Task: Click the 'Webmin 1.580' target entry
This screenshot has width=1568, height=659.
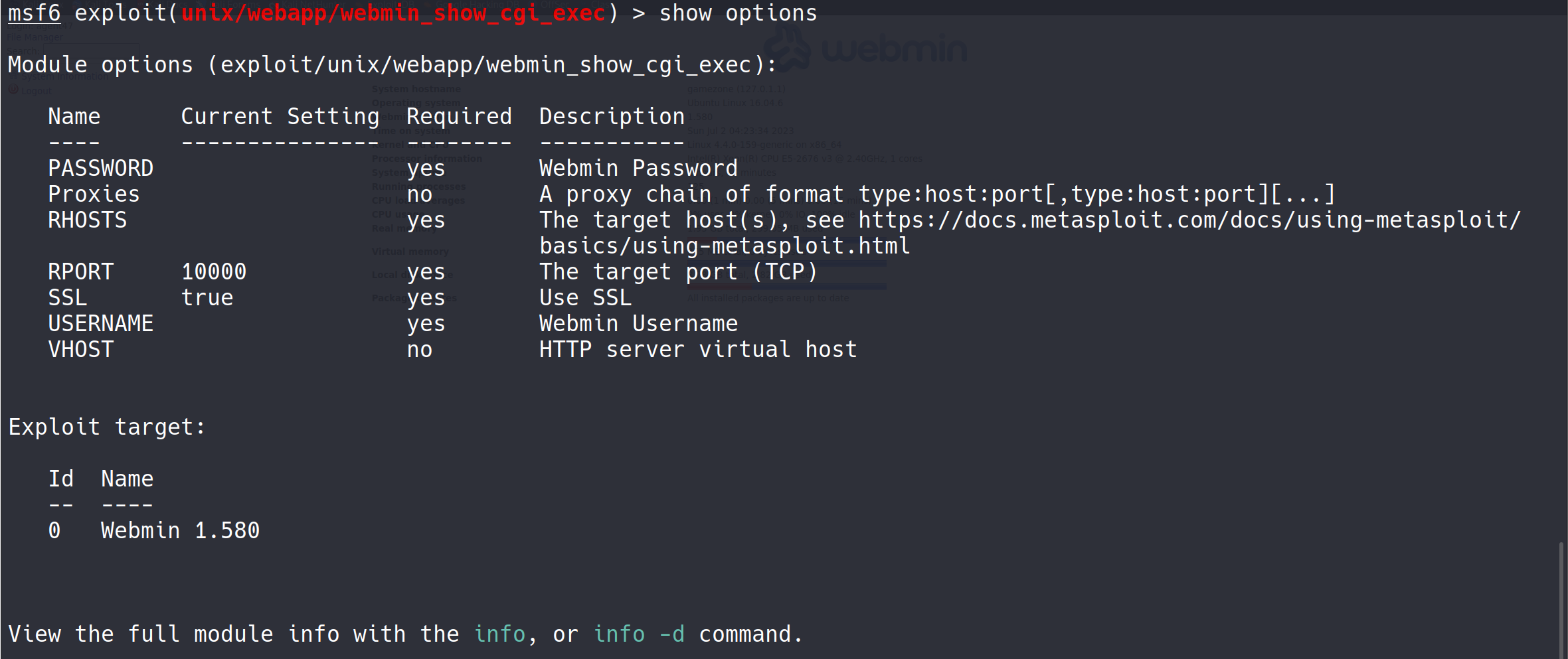Action: [x=180, y=531]
